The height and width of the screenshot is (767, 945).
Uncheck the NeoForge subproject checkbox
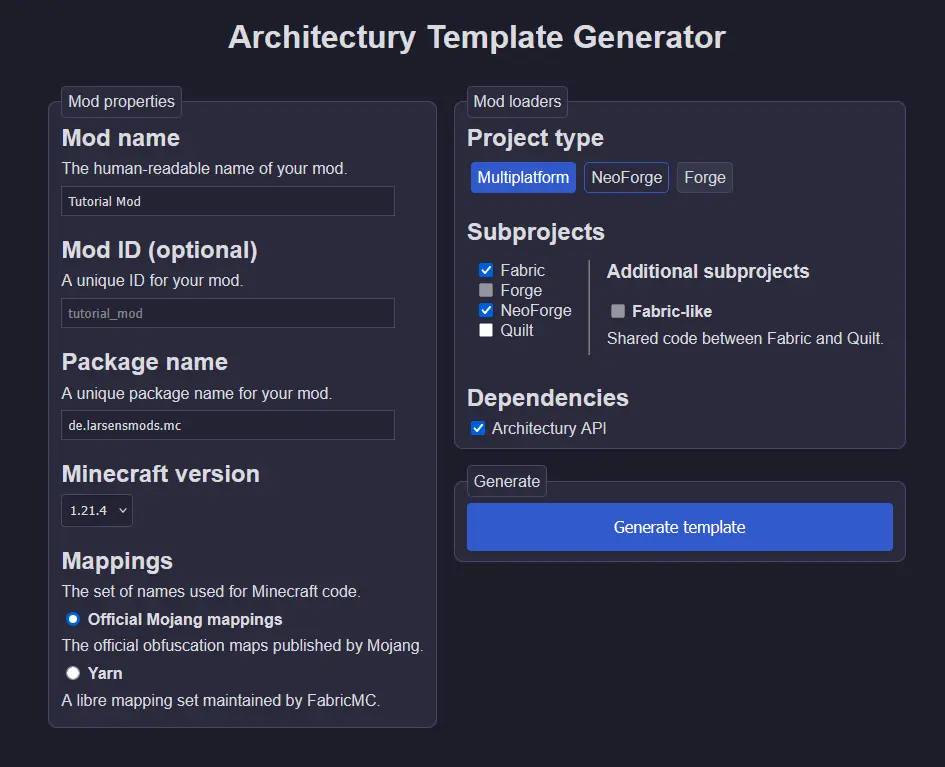click(x=486, y=310)
